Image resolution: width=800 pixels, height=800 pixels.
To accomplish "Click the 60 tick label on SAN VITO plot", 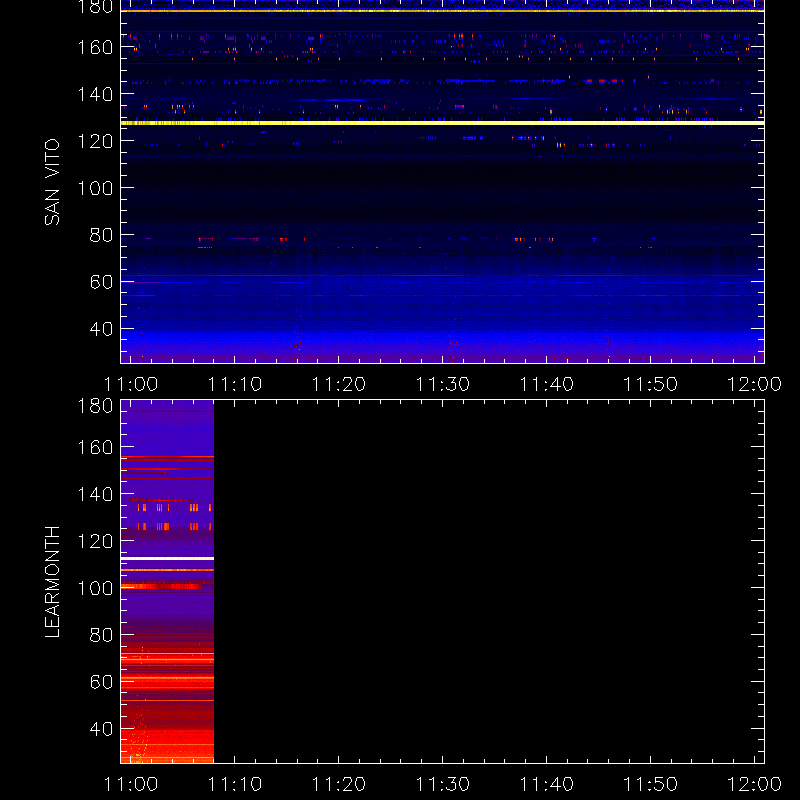I will (101, 282).
